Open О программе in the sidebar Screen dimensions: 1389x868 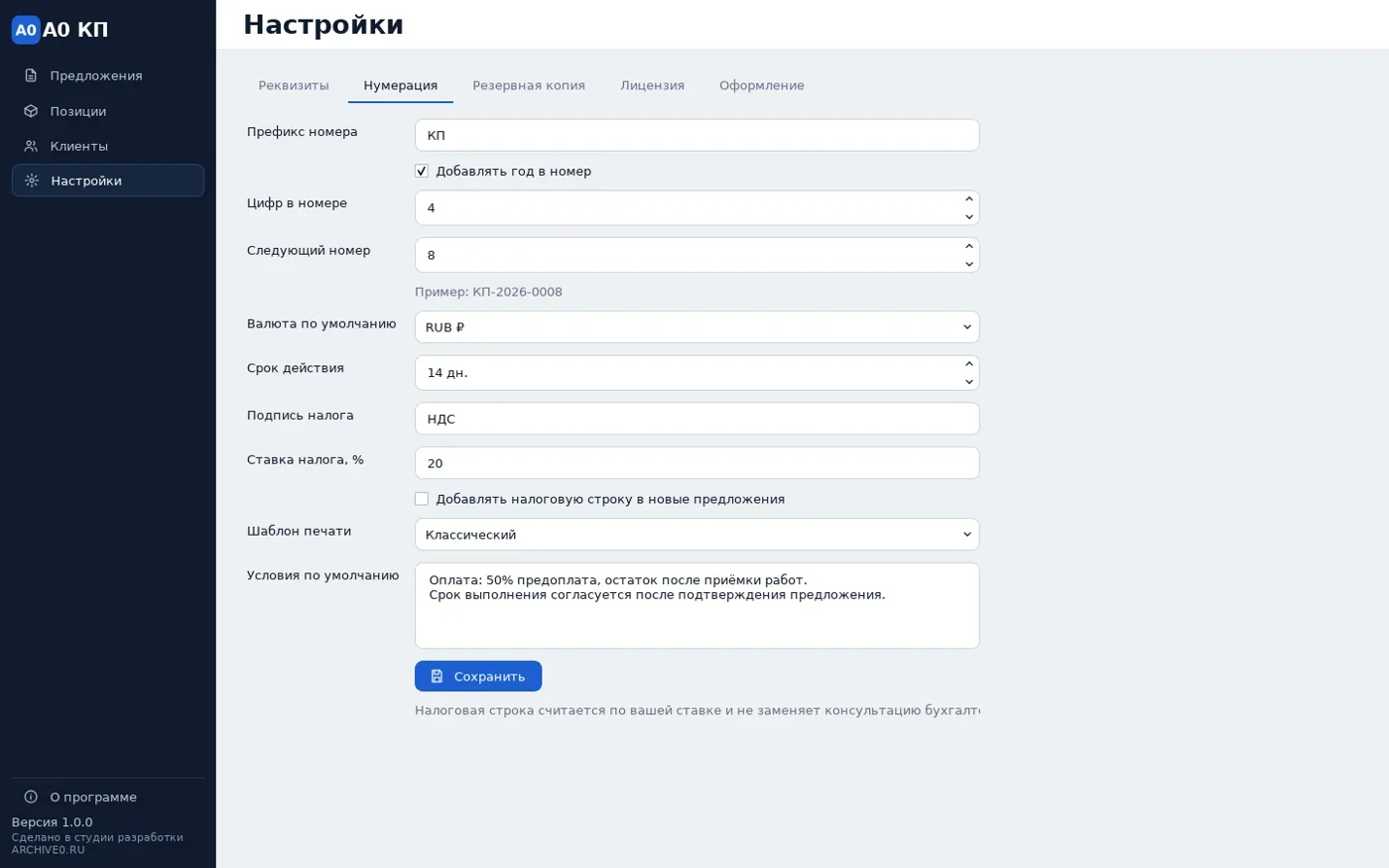tap(108, 797)
